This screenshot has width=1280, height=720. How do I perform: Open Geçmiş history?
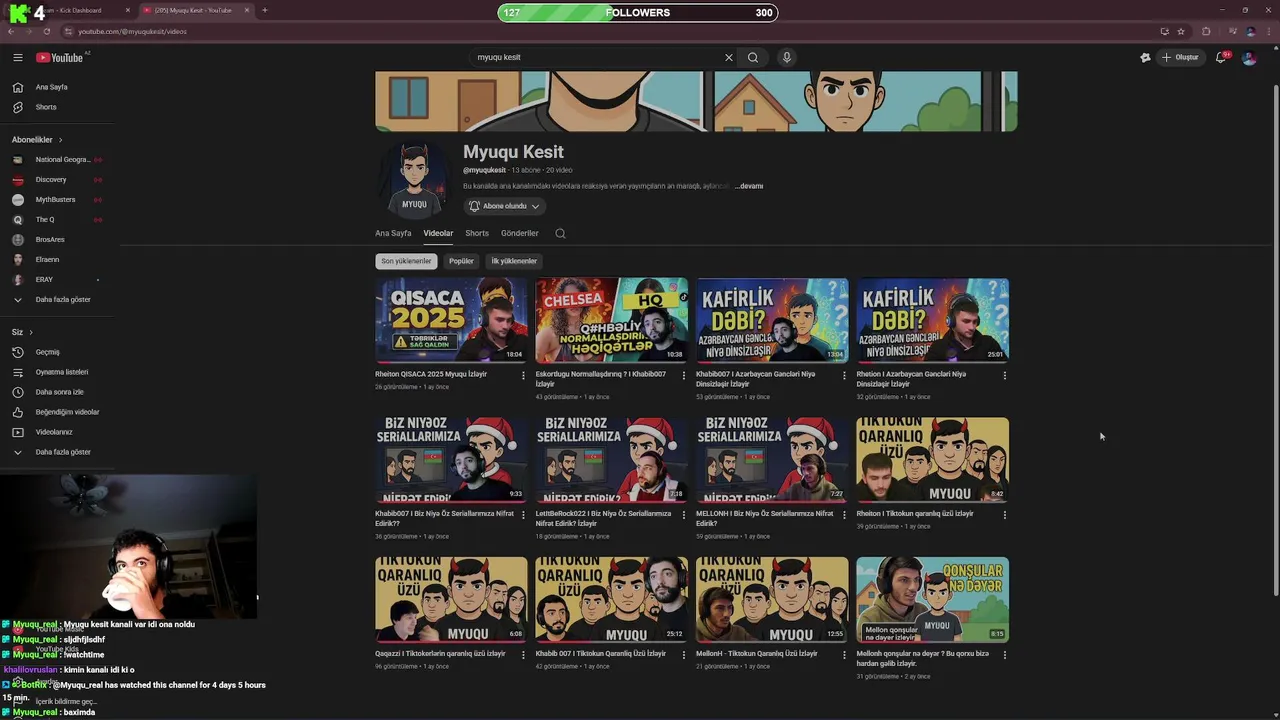(47, 352)
